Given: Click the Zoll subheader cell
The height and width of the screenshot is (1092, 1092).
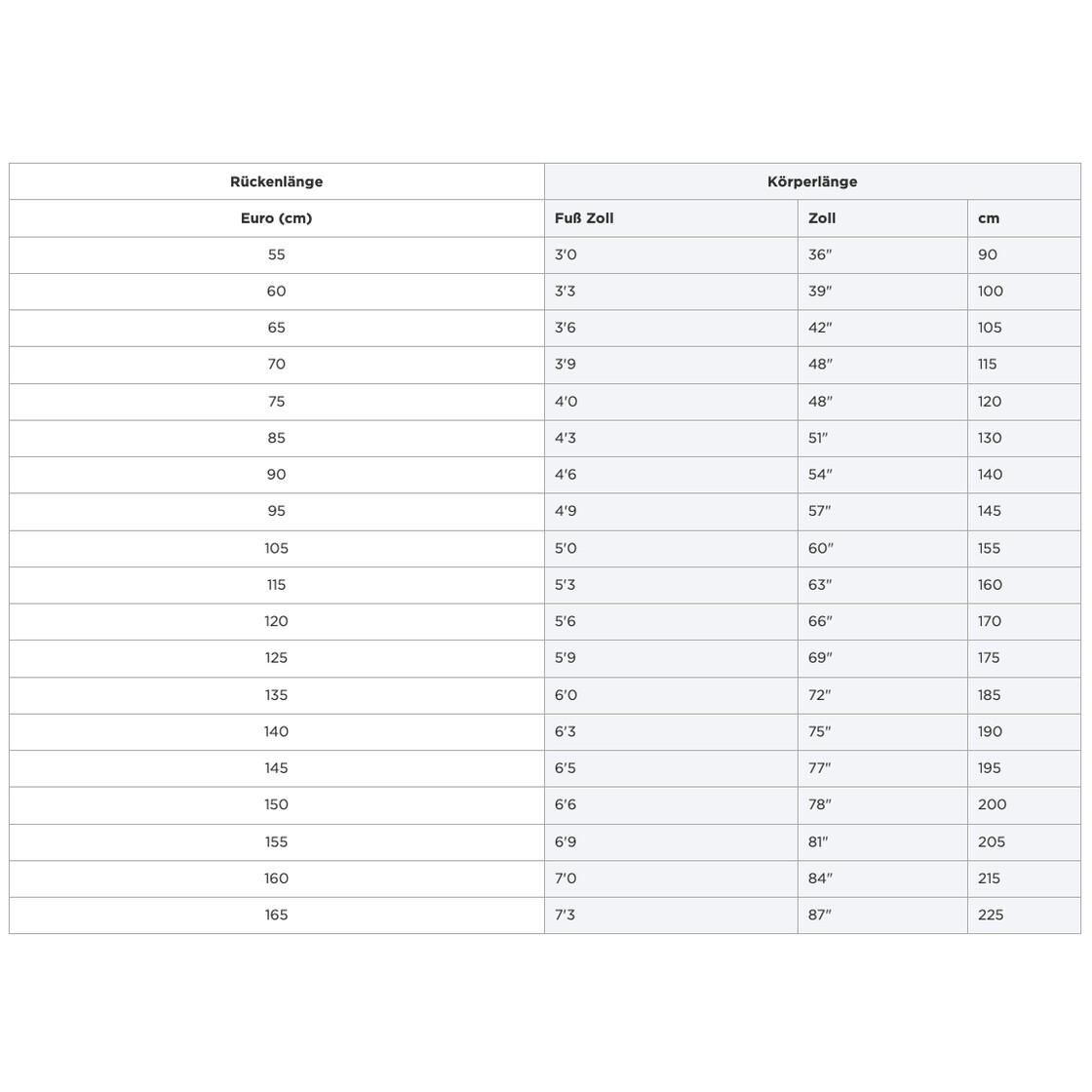Looking at the screenshot, I should click(x=822, y=218).
